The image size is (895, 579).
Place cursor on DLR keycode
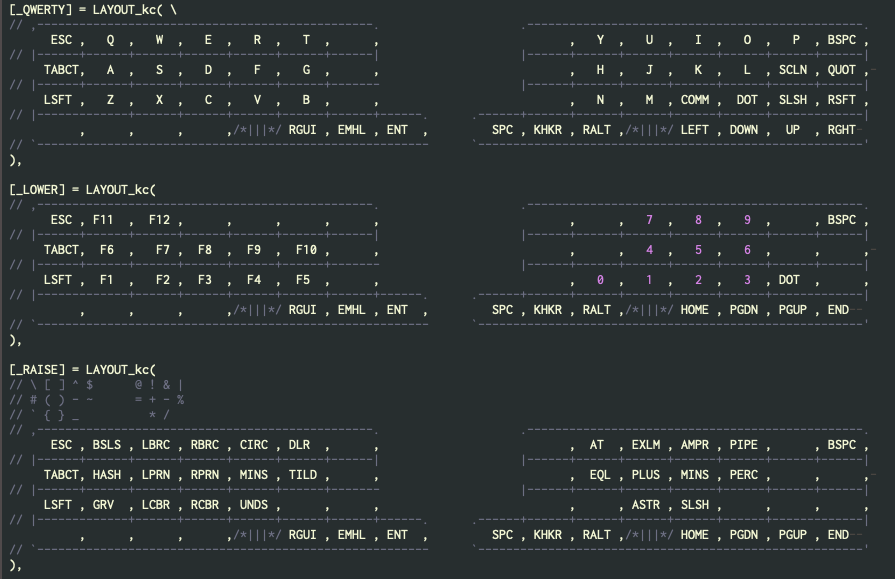tap(299, 445)
